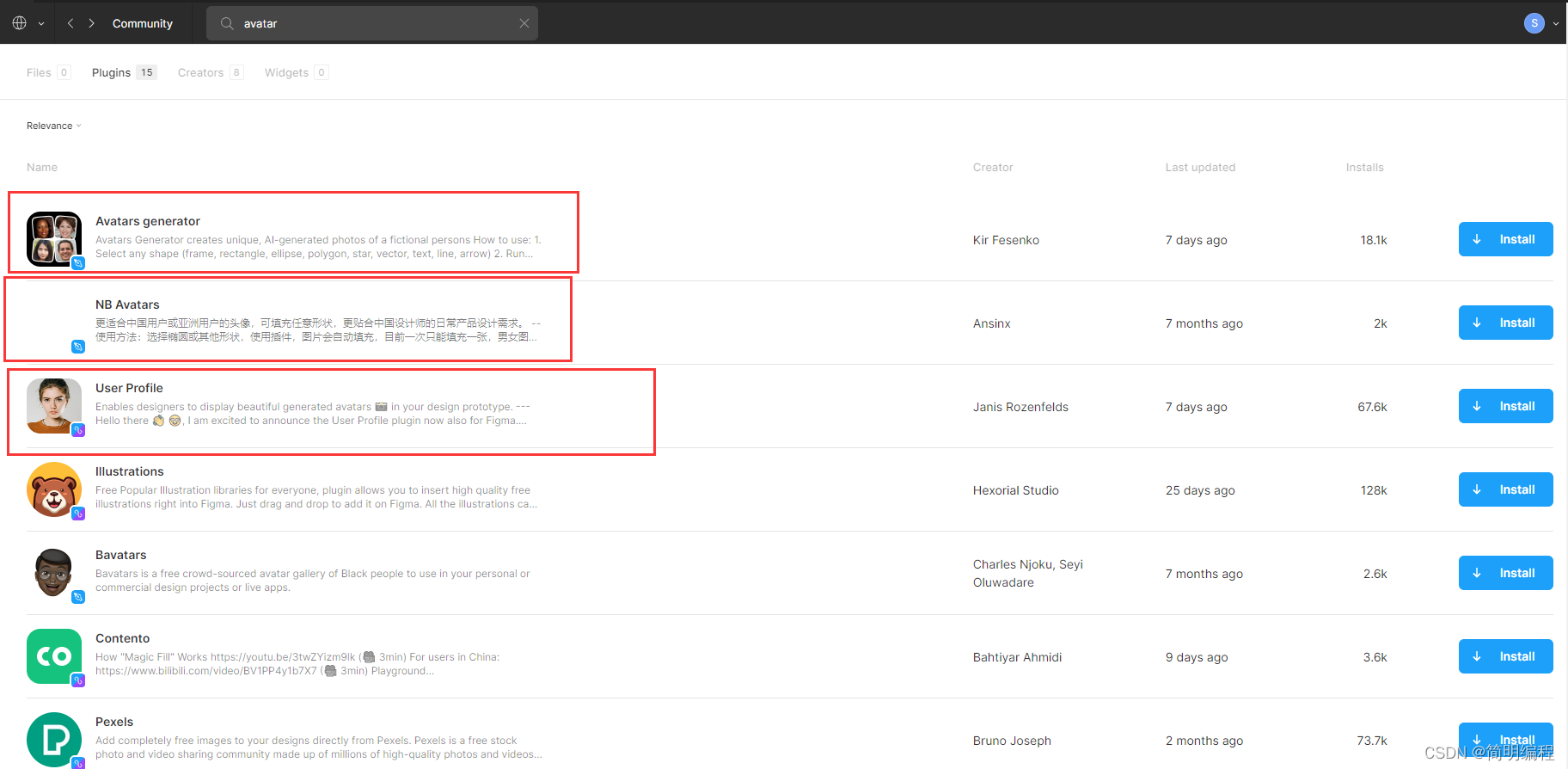Click the Creator column header
Viewport: 1568px width, 769px height.
(993, 167)
